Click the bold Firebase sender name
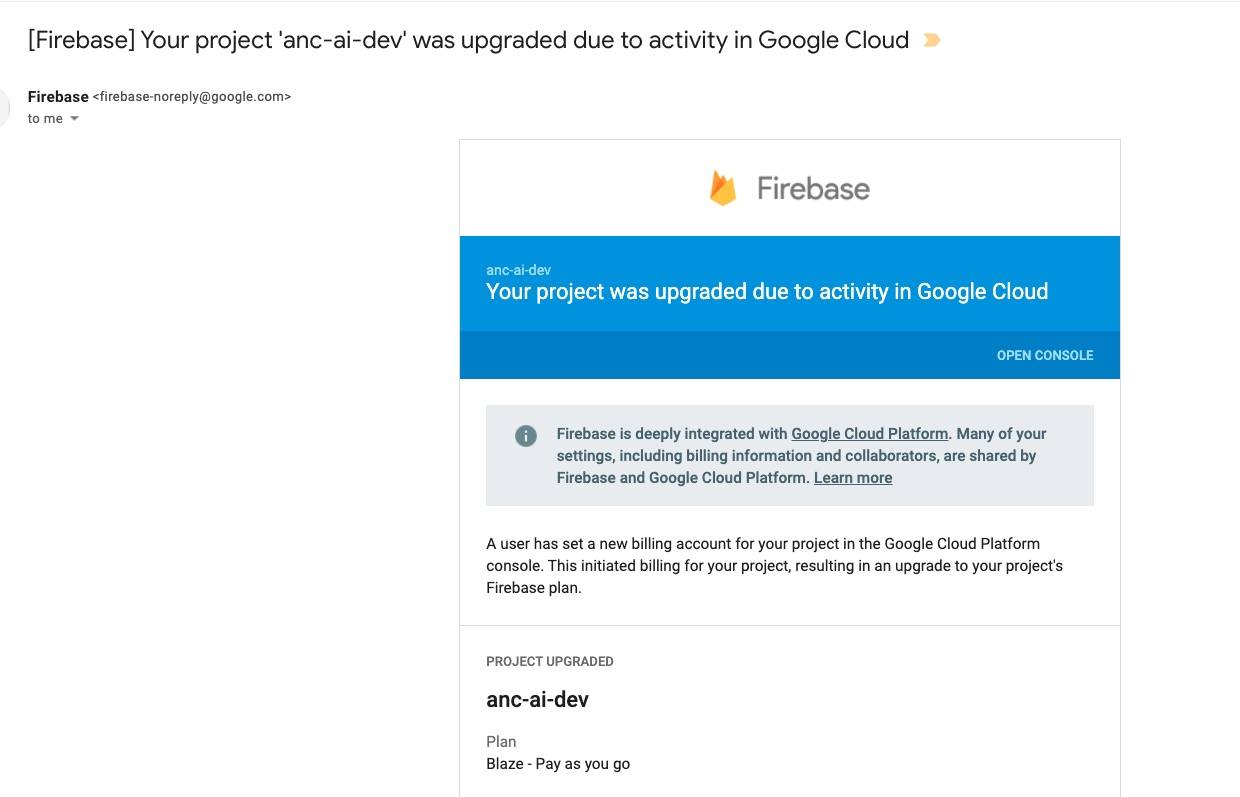Screen dimensions: 1240x797 point(58,97)
